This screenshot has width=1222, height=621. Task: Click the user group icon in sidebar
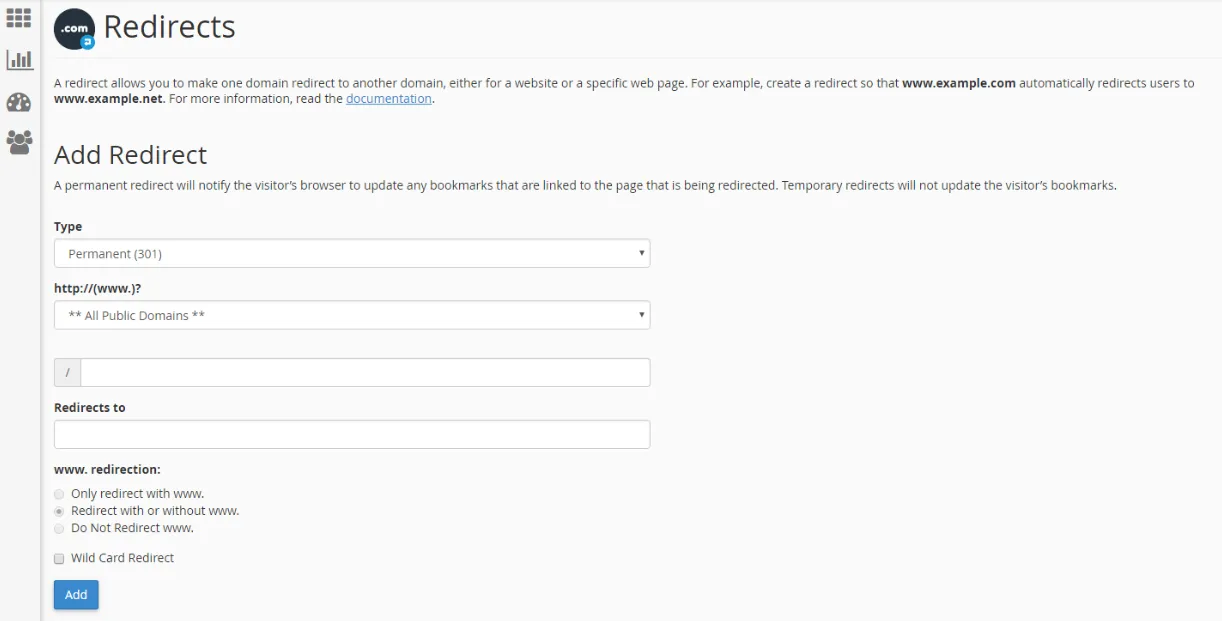(x=18, y=143)
